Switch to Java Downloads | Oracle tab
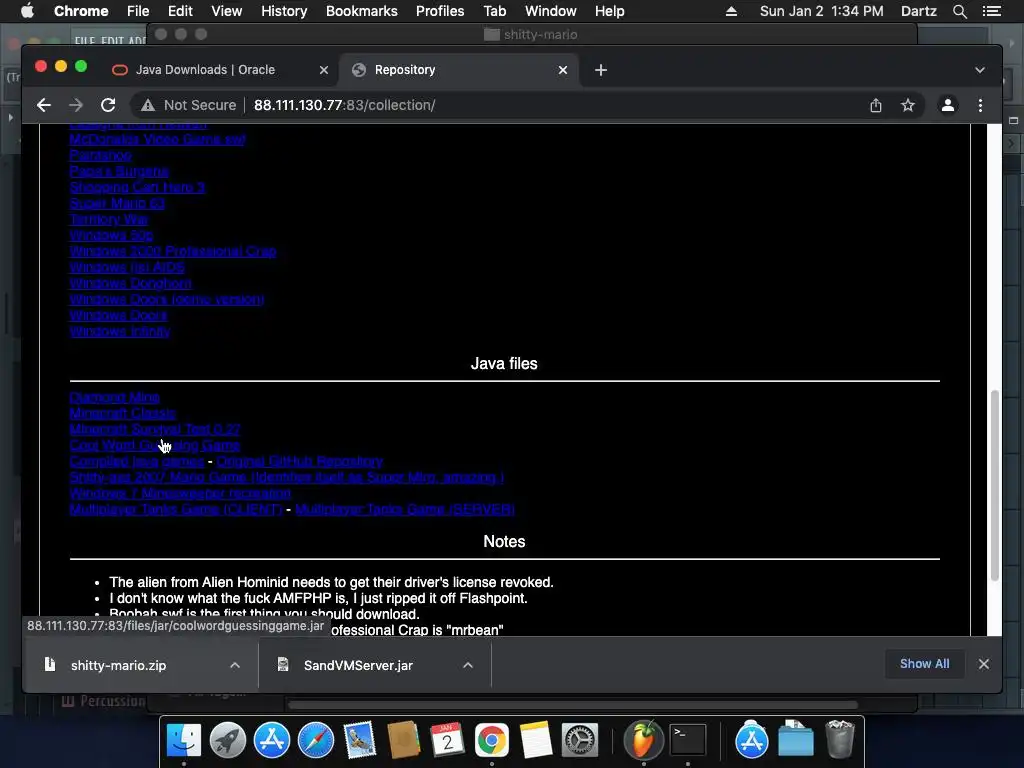 205,70
